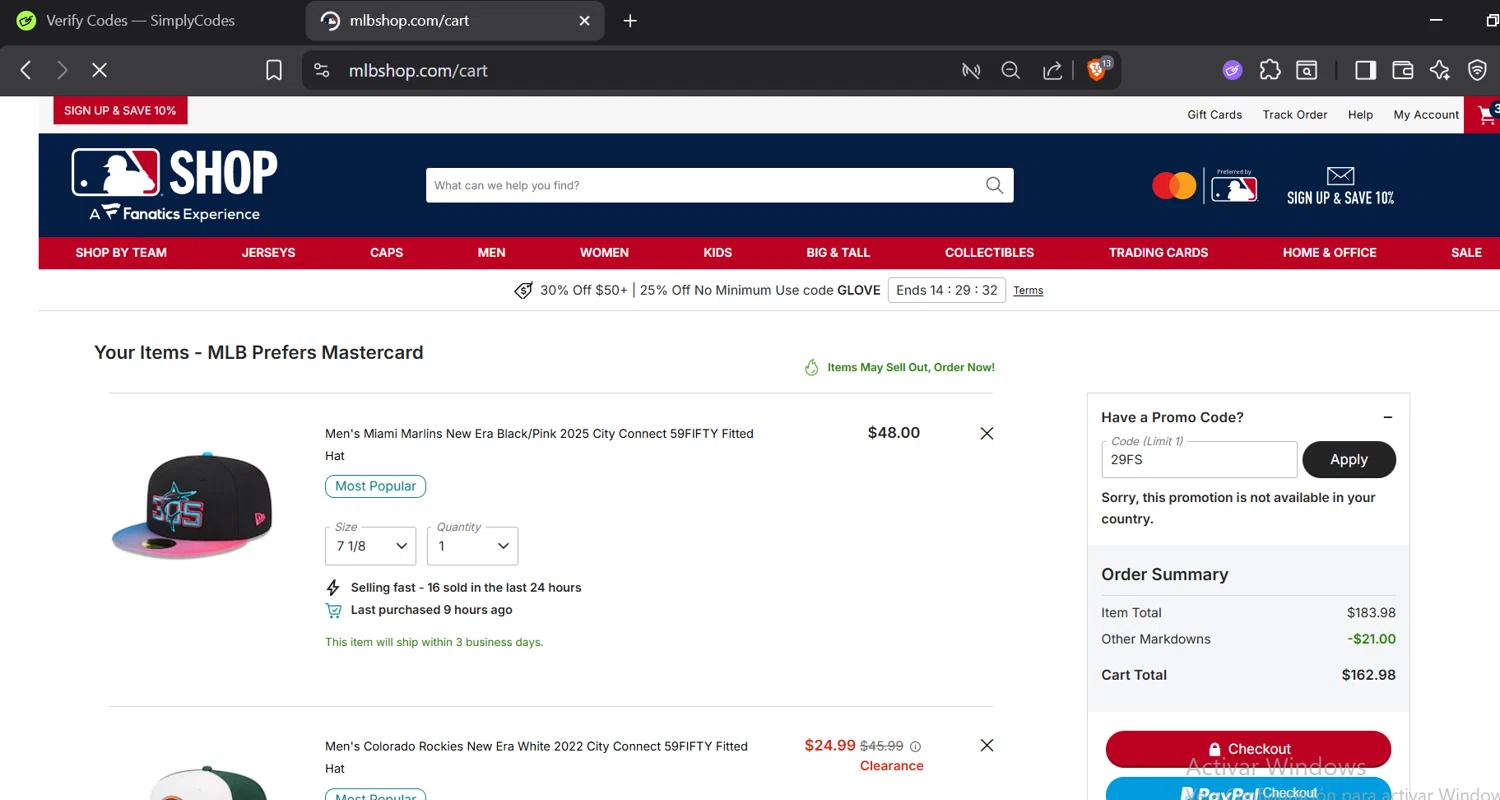Click the Cart Total $162.98 value
This screenshot has height=800, width=1500.
click(x=1368, y=675)
